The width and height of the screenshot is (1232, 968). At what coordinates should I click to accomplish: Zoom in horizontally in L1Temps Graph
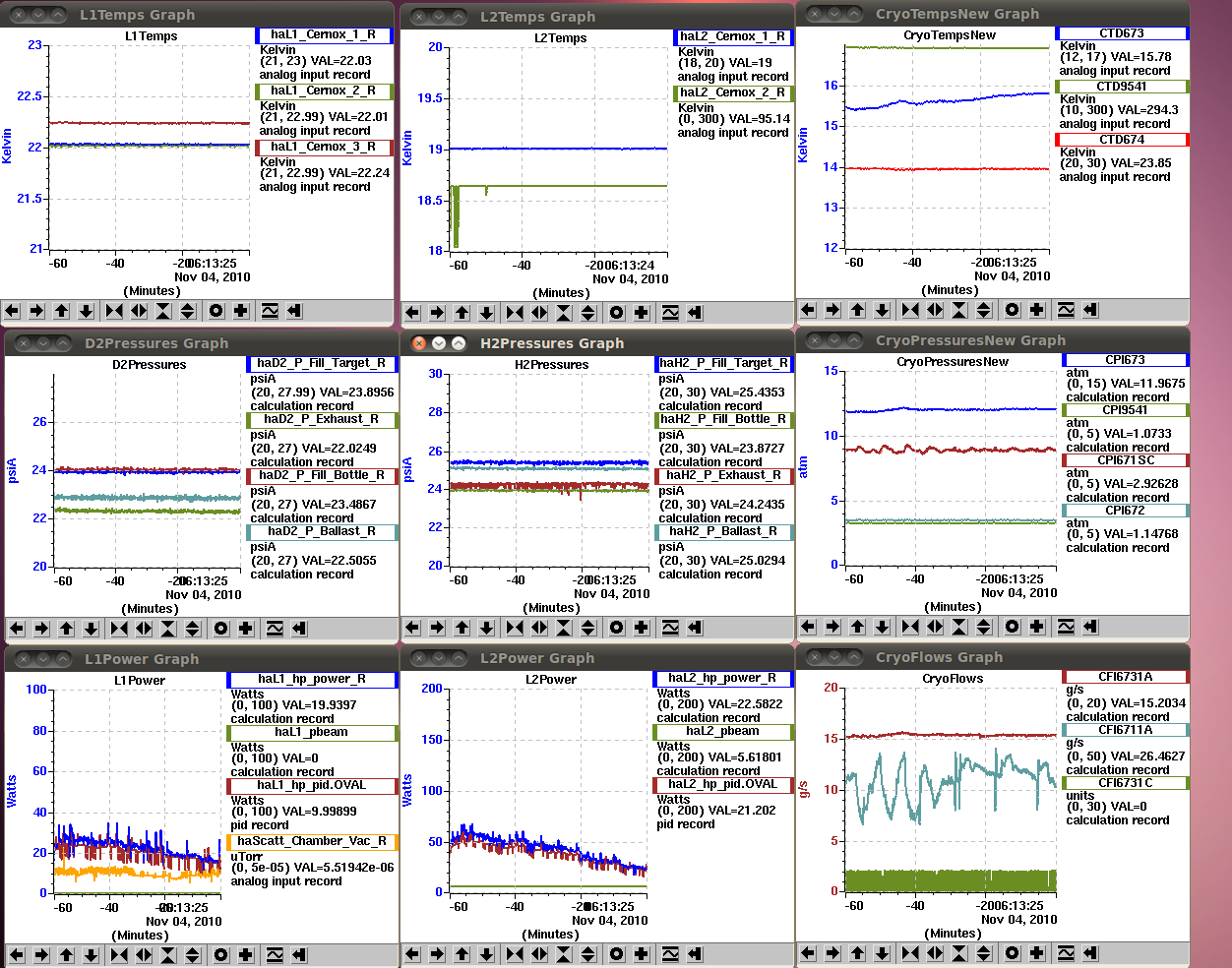(x=114, y=311)
